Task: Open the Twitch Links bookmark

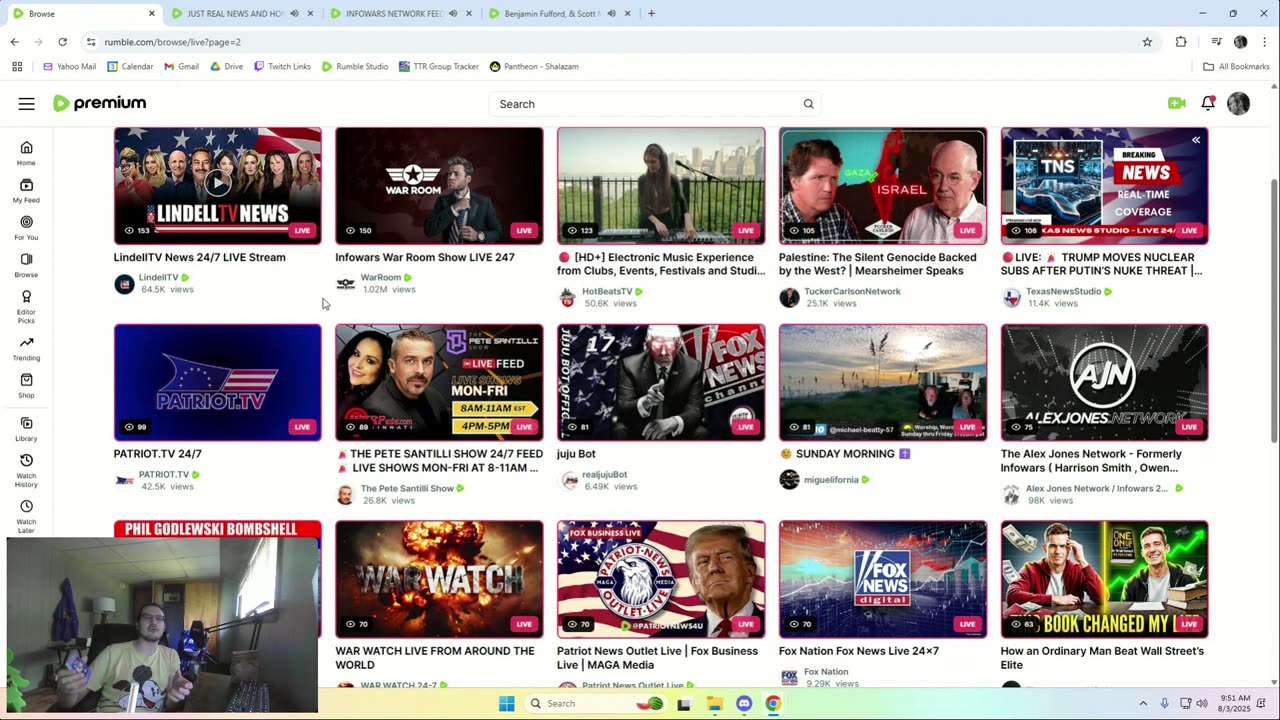Action: tap(282, 66)
